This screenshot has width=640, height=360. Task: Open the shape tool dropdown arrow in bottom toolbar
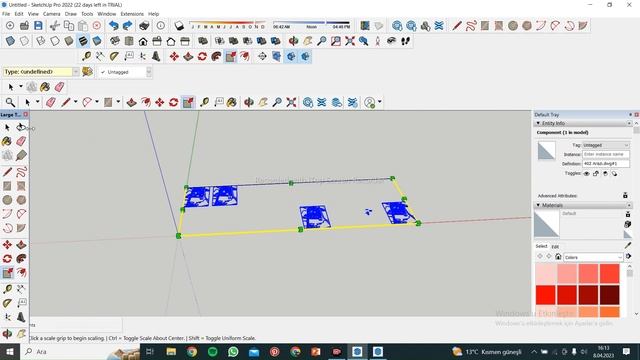tap(118, 102)
